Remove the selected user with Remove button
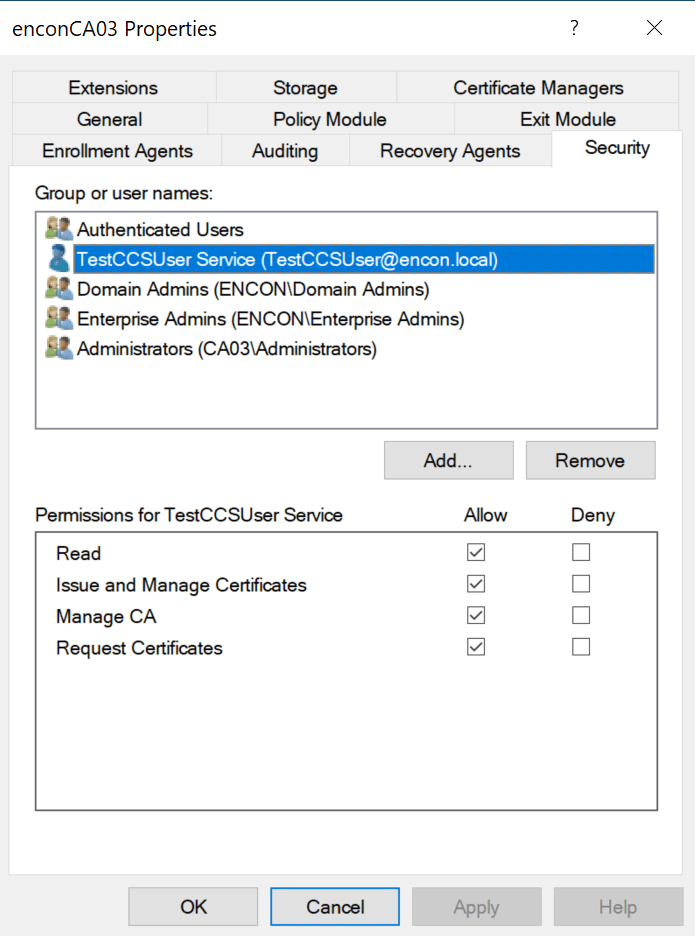The image size is (695, 936). pyautogui.click(x=590, y=461)
